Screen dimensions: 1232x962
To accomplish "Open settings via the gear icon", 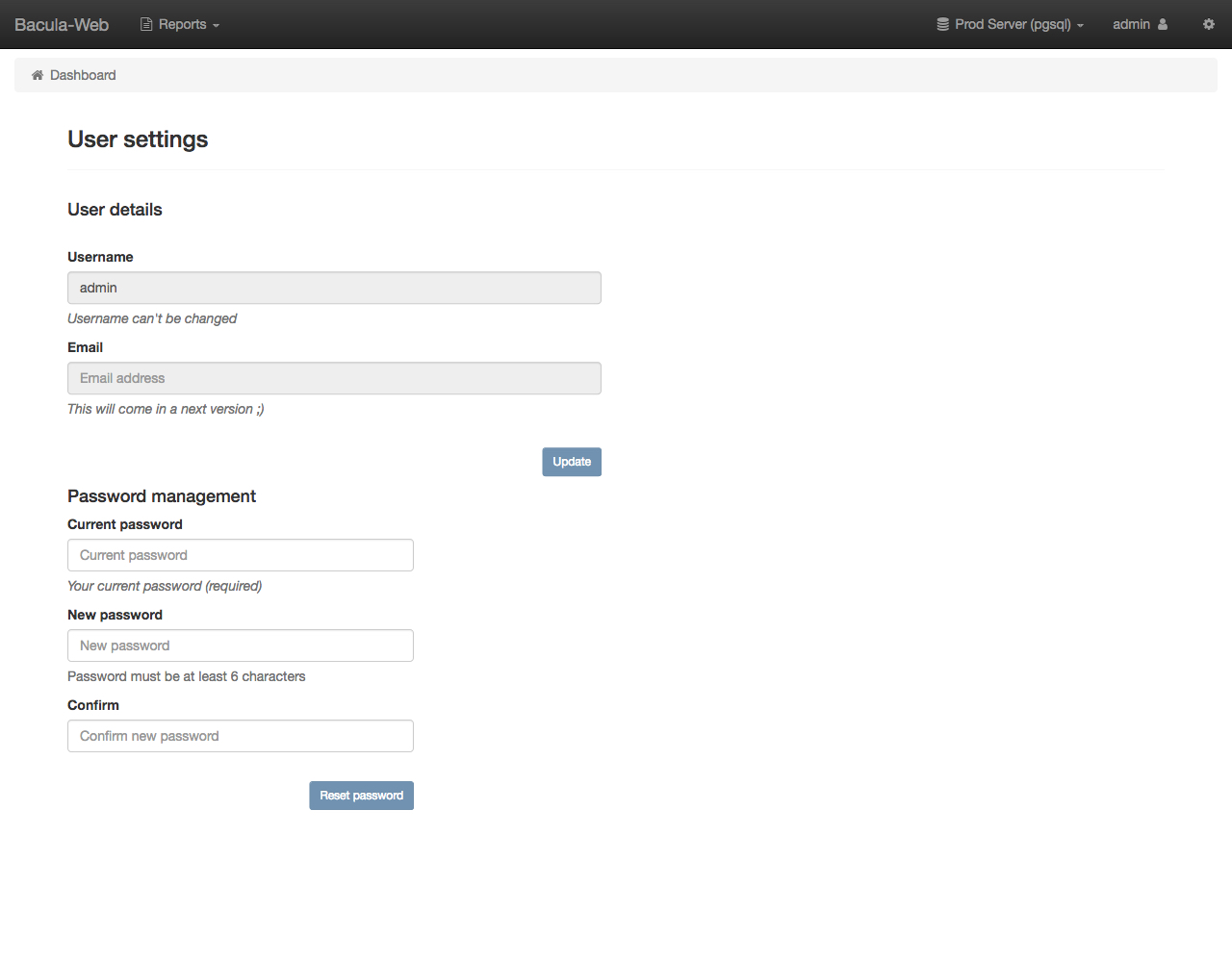I will 1208,24.
